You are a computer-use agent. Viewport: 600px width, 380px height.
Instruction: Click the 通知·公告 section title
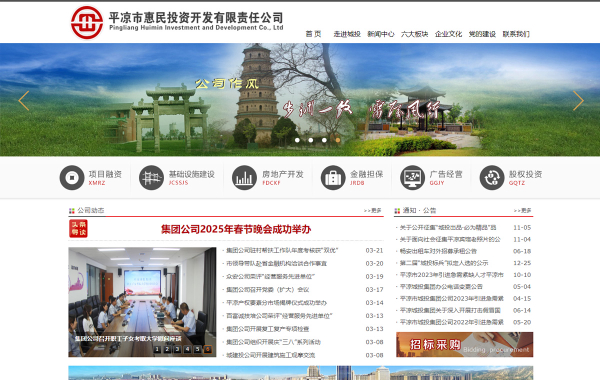419,210
